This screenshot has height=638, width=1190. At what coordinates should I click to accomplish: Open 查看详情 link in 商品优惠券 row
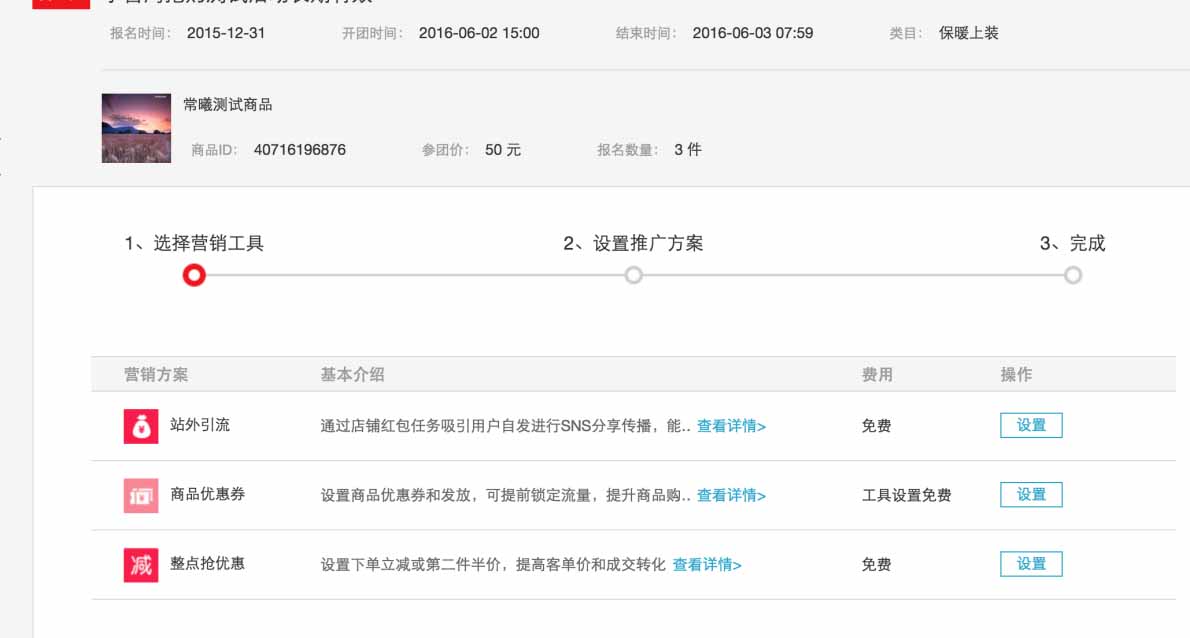pyautogui.click(x=732, y=495)
